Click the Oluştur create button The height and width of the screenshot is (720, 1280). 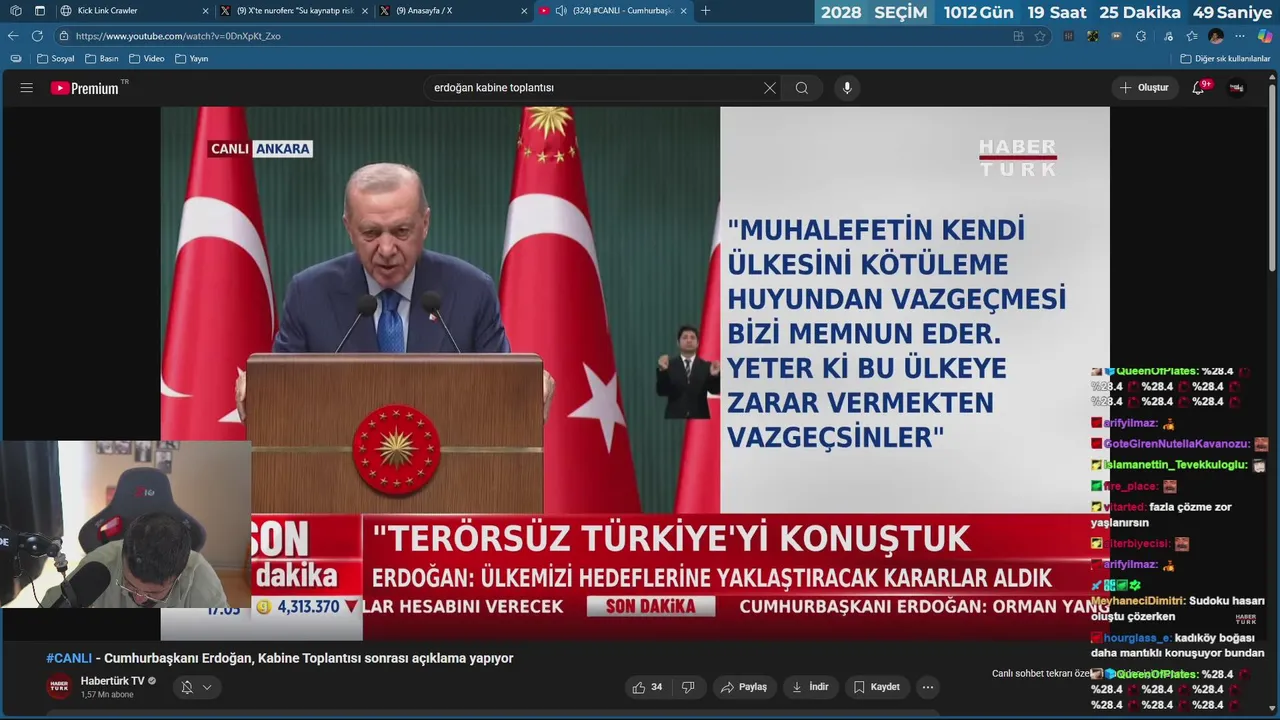[1144, 88]
